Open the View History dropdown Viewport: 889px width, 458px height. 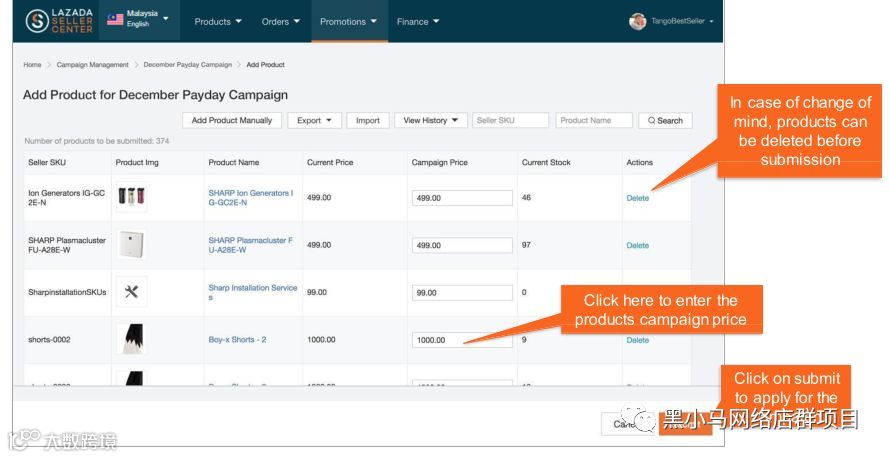[x=430, y=121]
